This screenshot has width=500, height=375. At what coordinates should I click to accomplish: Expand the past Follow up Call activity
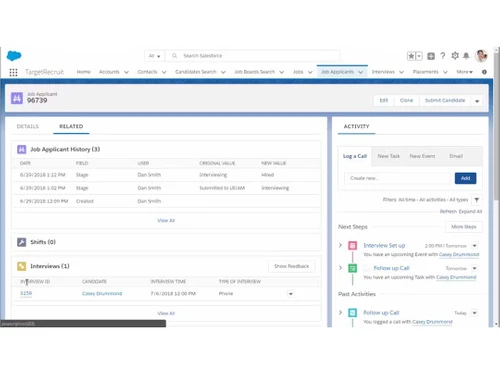(340, 312)
